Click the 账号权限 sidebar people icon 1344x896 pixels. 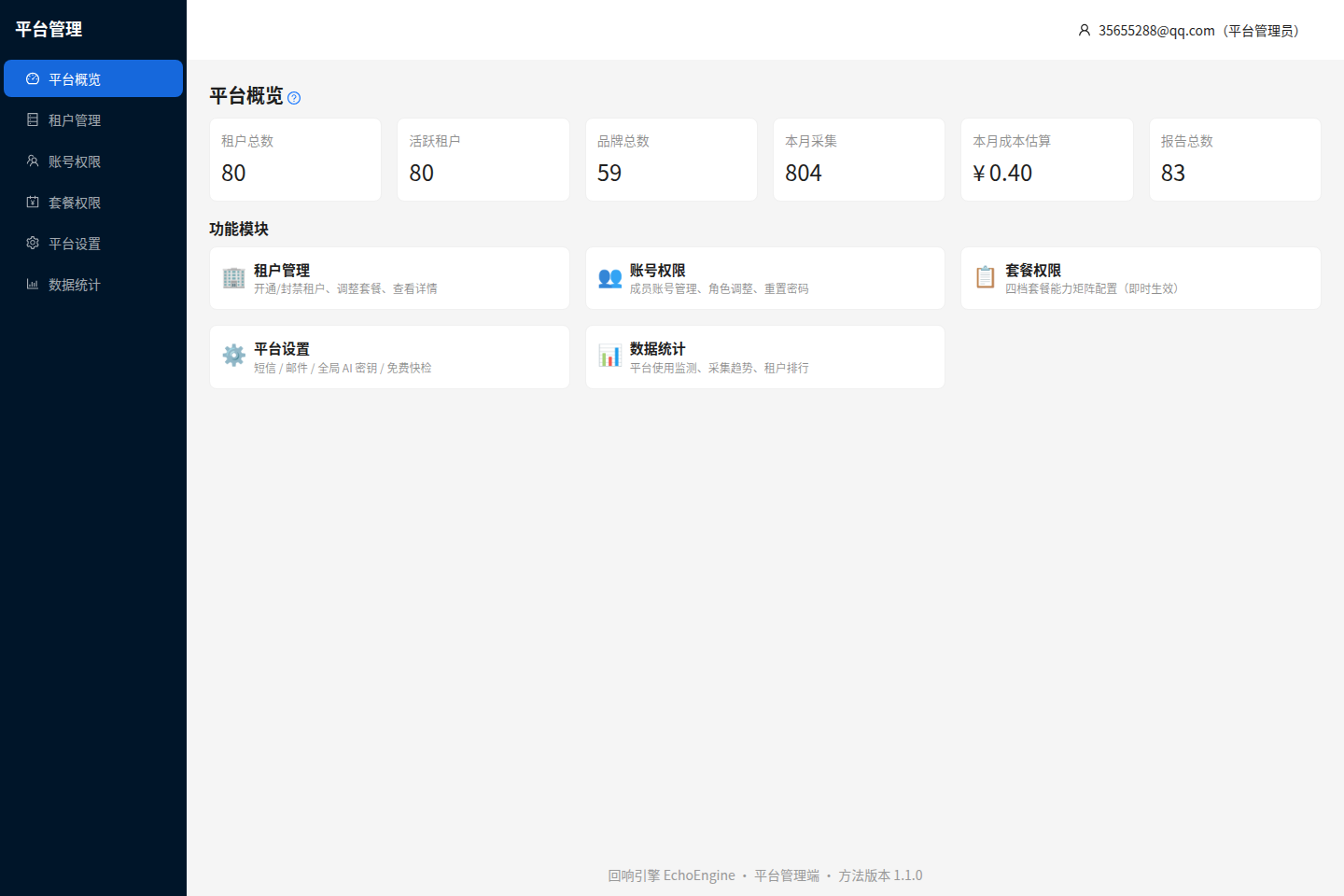33,161
